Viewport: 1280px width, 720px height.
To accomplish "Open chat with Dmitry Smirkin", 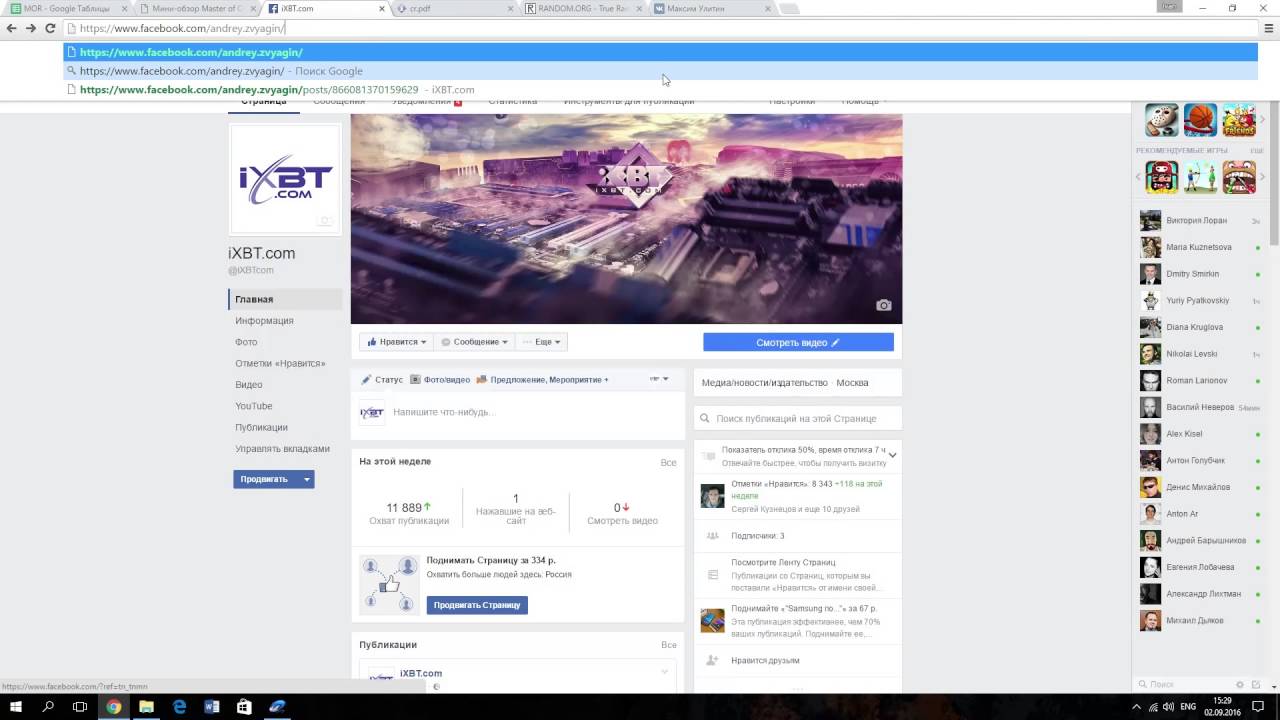I will [x=1200, y=274].
